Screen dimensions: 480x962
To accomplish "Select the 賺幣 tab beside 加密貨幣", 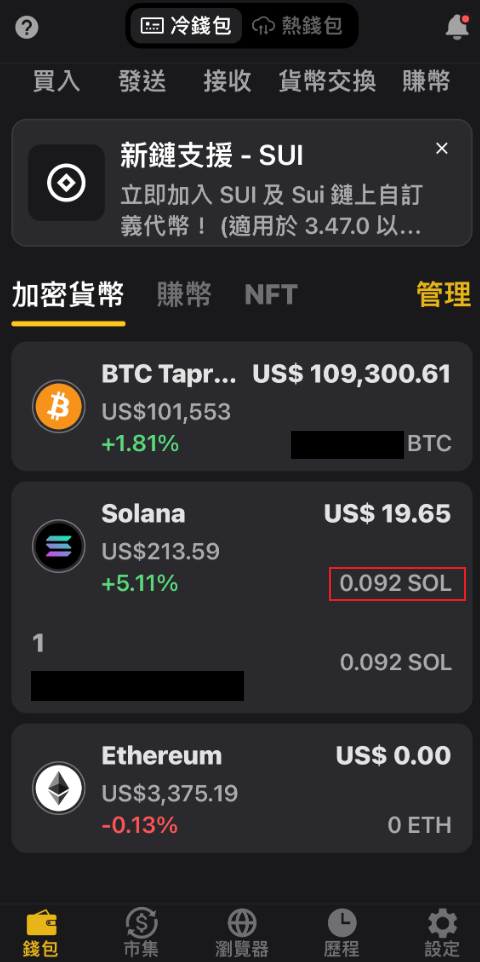I will point(184,294).
